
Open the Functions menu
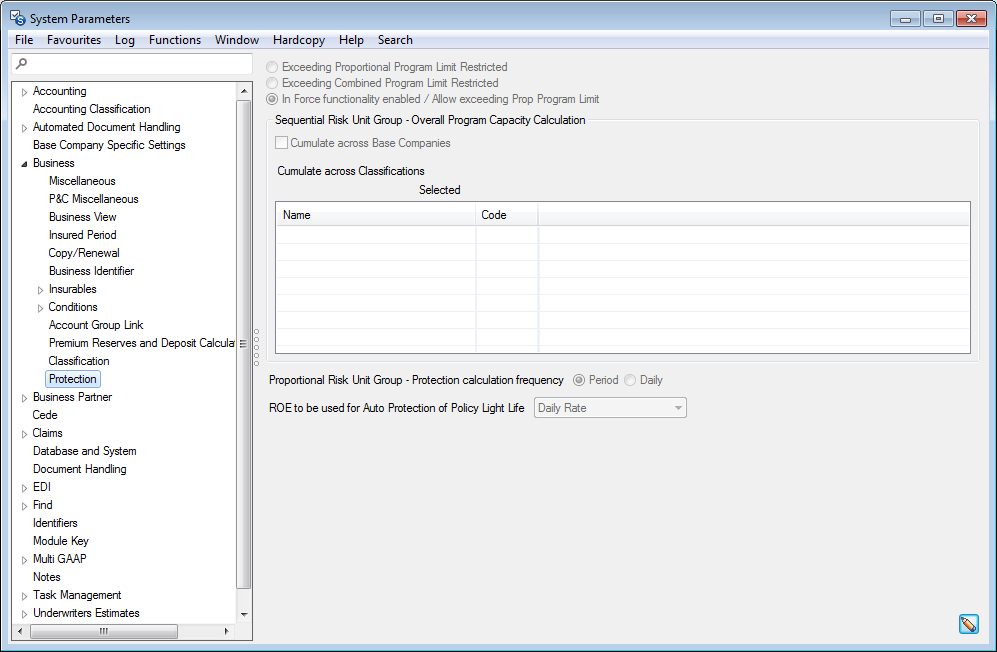tap(175, 40)
